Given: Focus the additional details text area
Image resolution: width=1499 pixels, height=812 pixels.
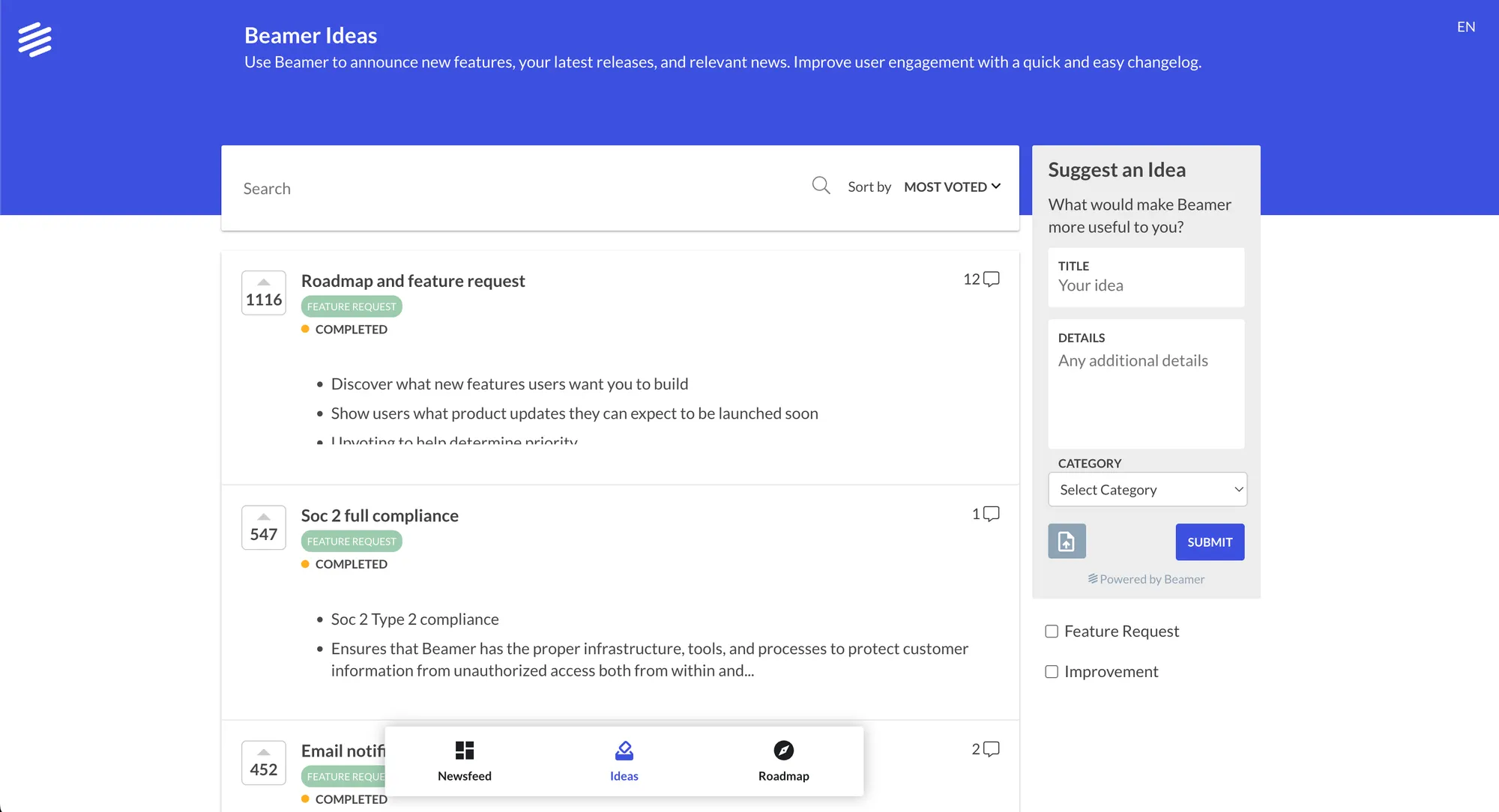Looking at the screenshot, I should tap(1146, 384).
